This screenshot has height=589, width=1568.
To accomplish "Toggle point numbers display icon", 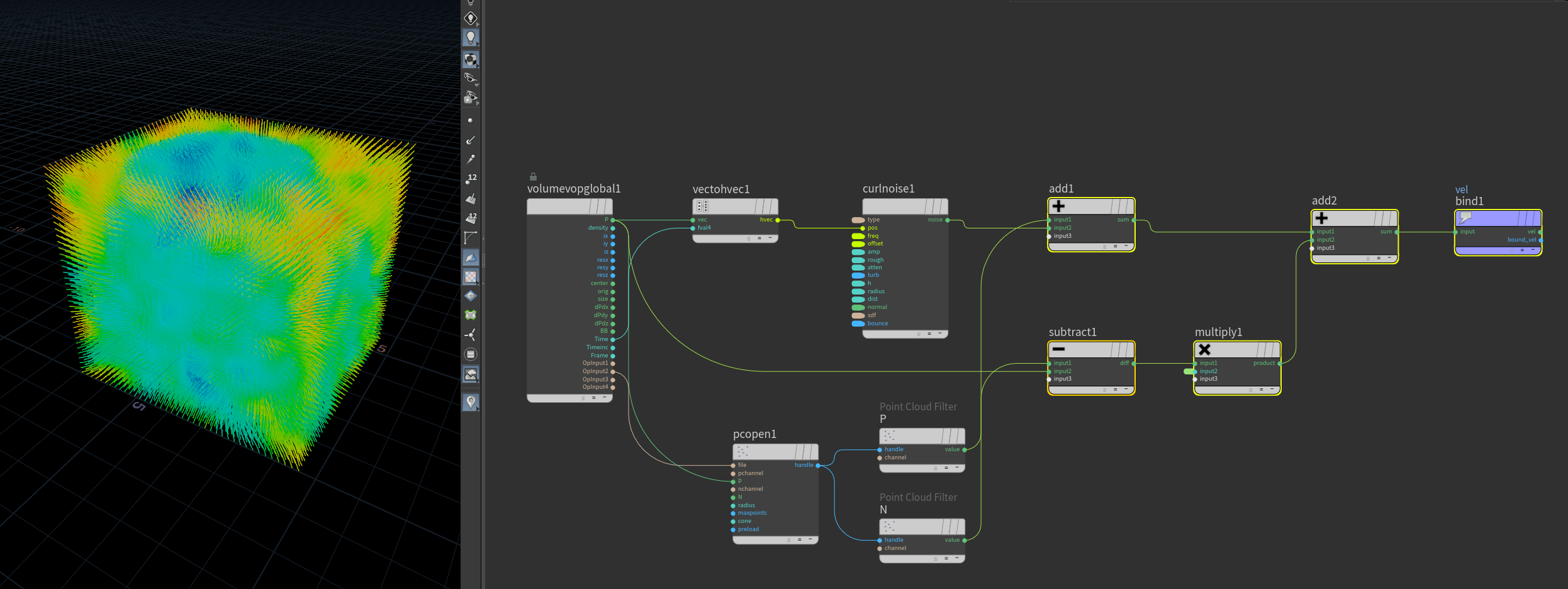I will point(471,179).
